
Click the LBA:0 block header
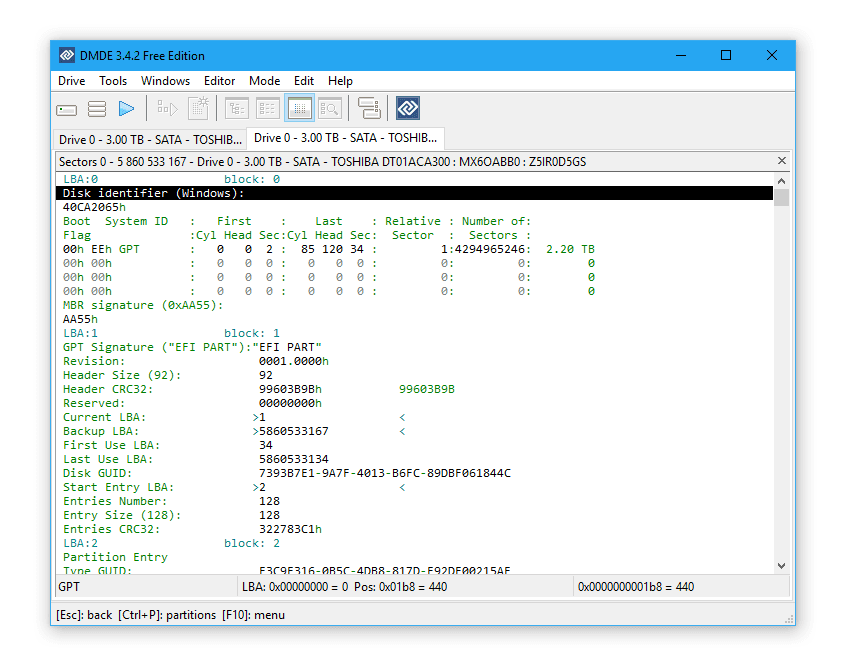pyautogui.click(x=80, y=180)
